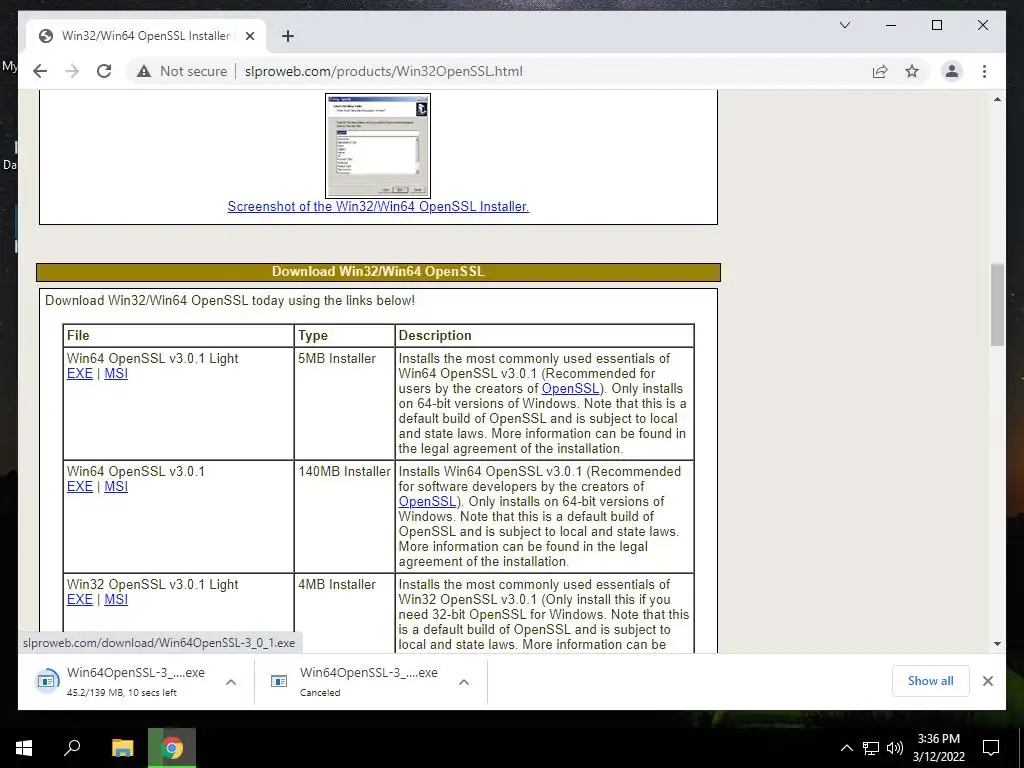Image resolution: width=1024 pixels, height=768 pixels.
Task: Show all downloads
Action: point(931,681)
